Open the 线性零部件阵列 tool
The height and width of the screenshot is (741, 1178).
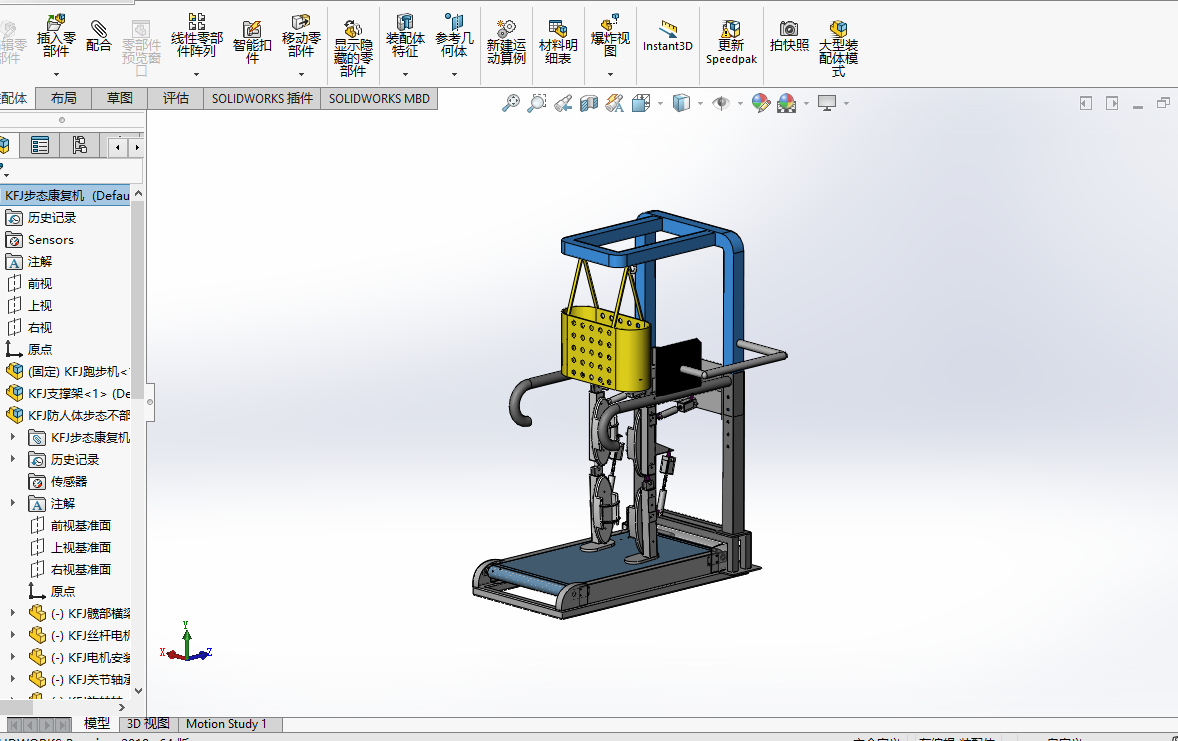point(197,36)
